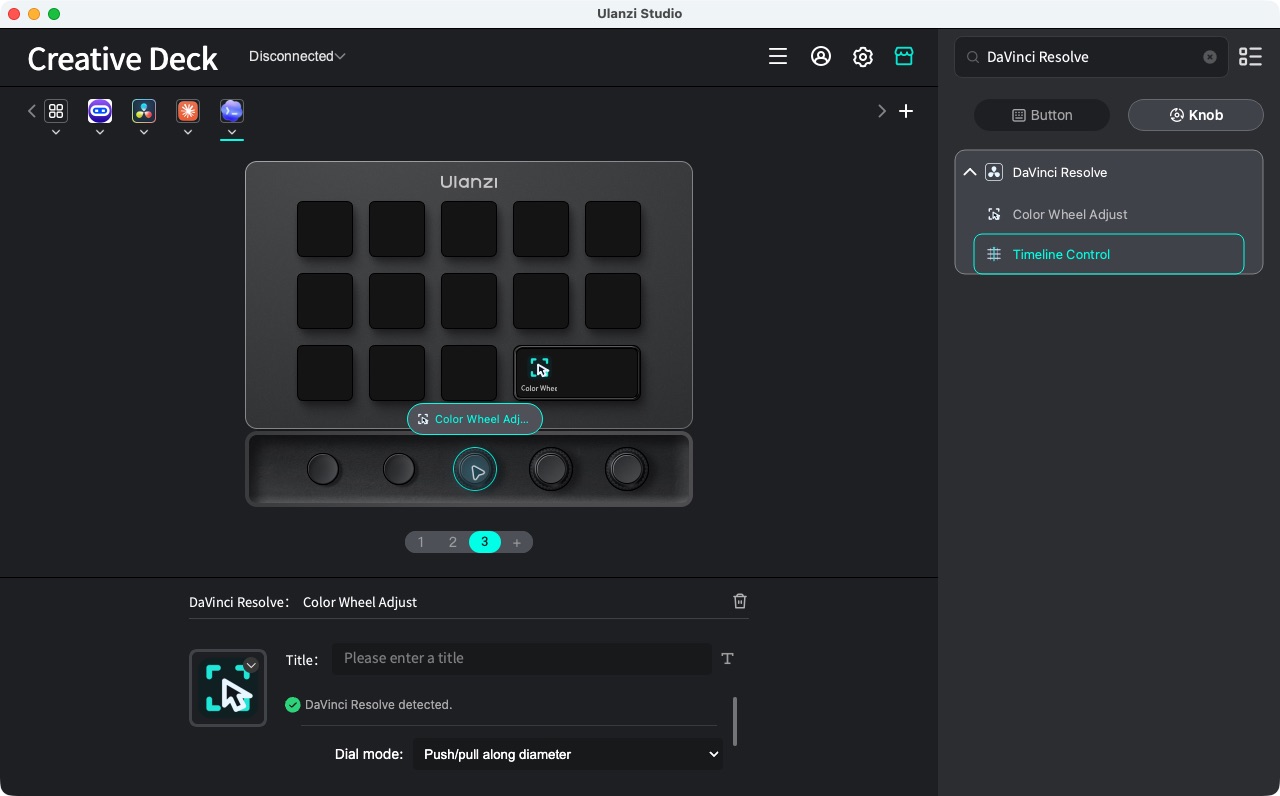Open the Dial mode dropdown
The width and height of the screenshot is (1280, 796).
tap(568, 754)
